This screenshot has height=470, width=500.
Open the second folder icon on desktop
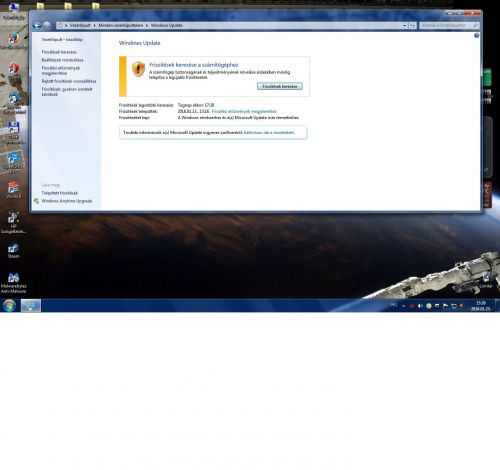click(x=68, y=5)
